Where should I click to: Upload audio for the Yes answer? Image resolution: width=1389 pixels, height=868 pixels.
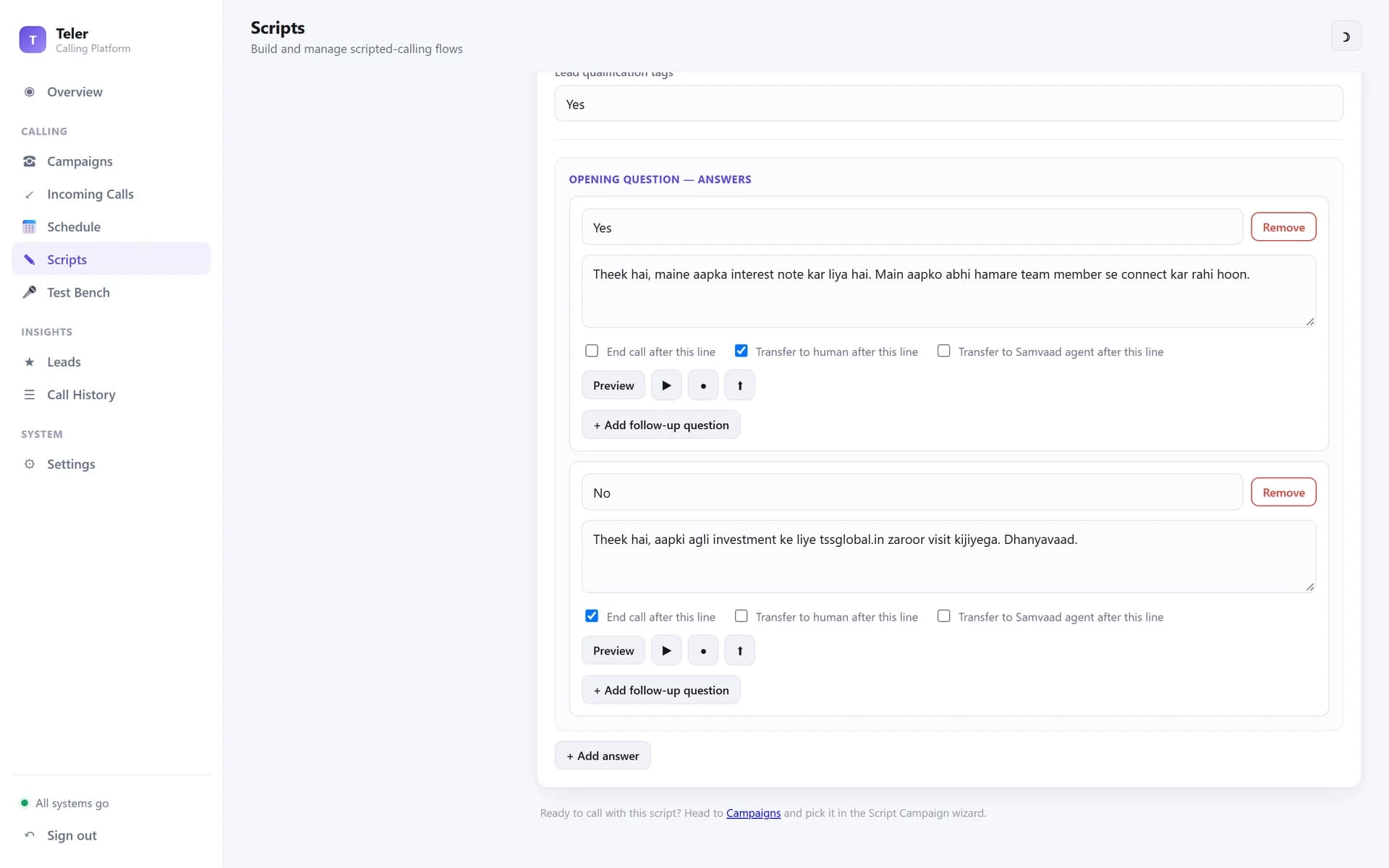(x=739, y=386)
